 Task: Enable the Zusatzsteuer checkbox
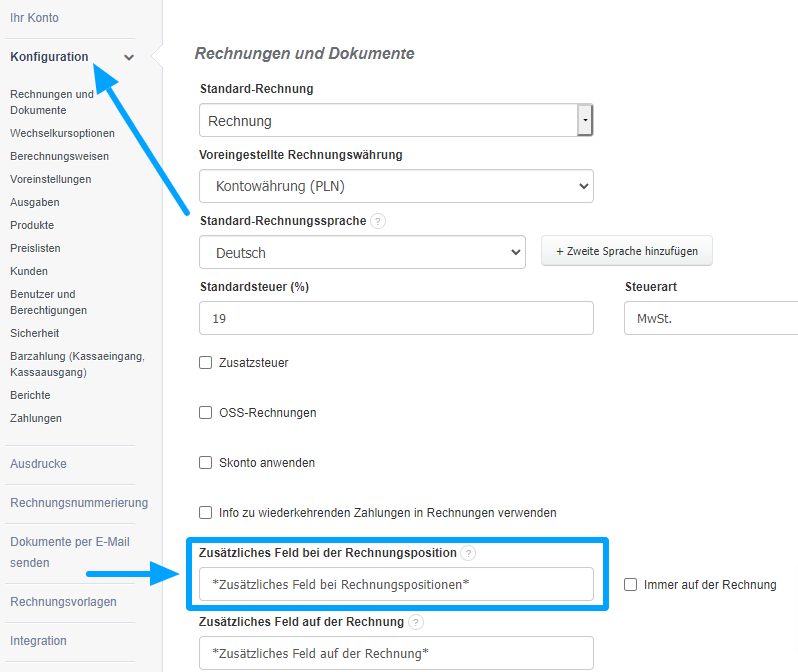(206, 363)
